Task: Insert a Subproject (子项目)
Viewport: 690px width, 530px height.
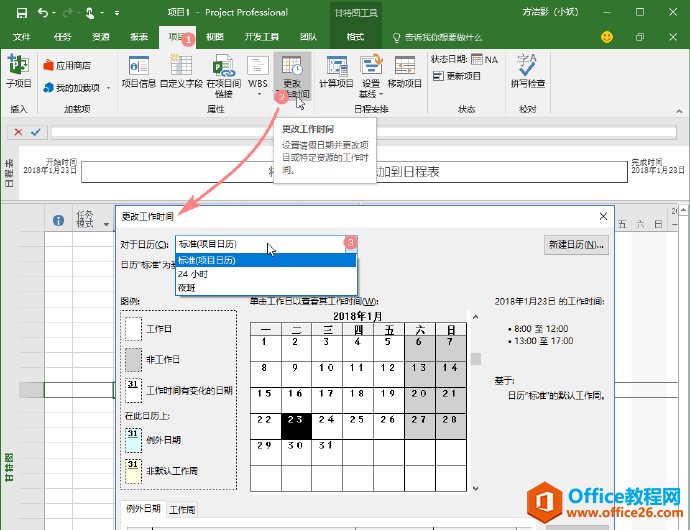Action: [18, 70]
